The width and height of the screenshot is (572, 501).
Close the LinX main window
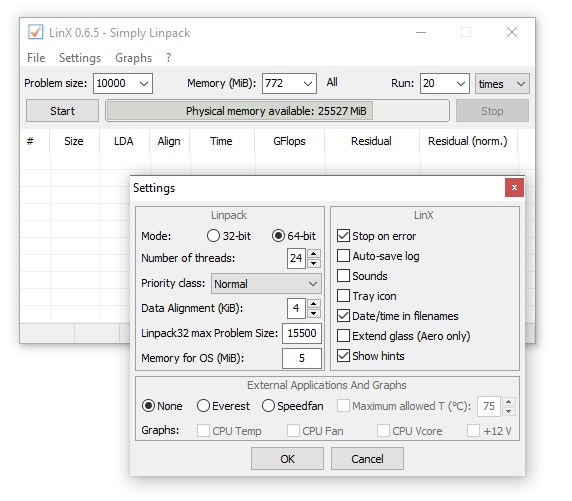point(512,32)
